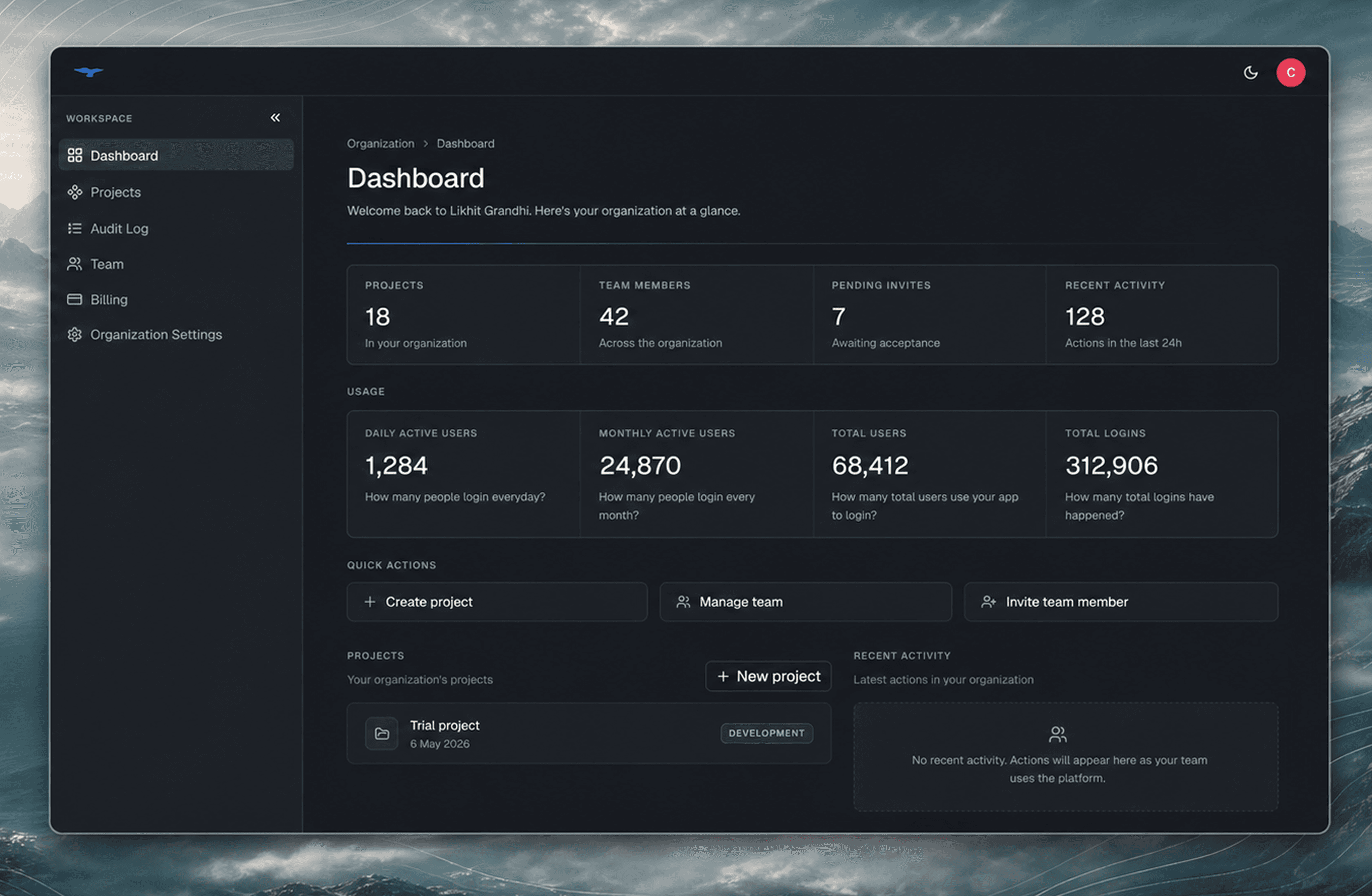Screen dimensions: 1372x896
Task: Click the Dashboard grid icon in sidebar
Action: click(x=75, y=155)
